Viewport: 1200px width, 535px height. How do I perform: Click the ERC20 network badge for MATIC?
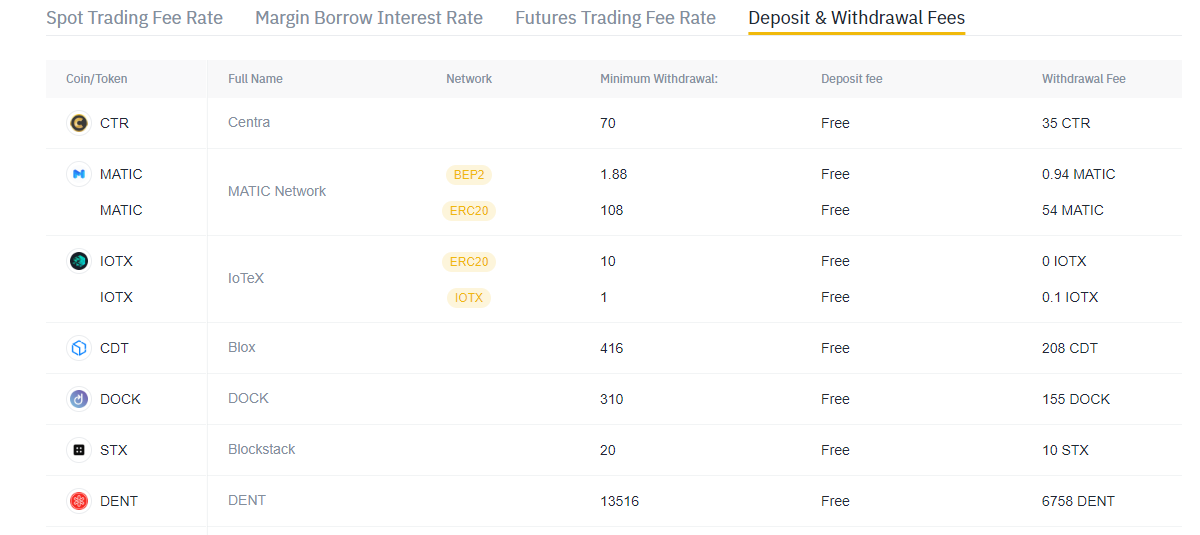point(469,210)
